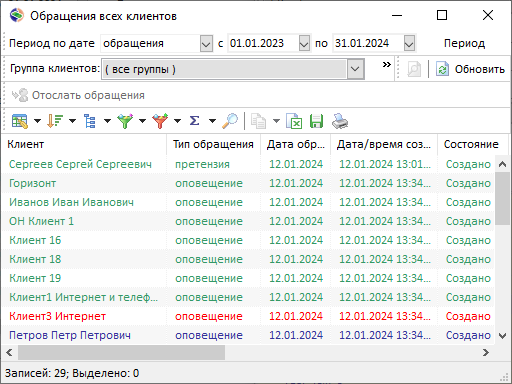Click the green filter funnel icon
This screenshot has height=384, width=512.
click(125, 121)
